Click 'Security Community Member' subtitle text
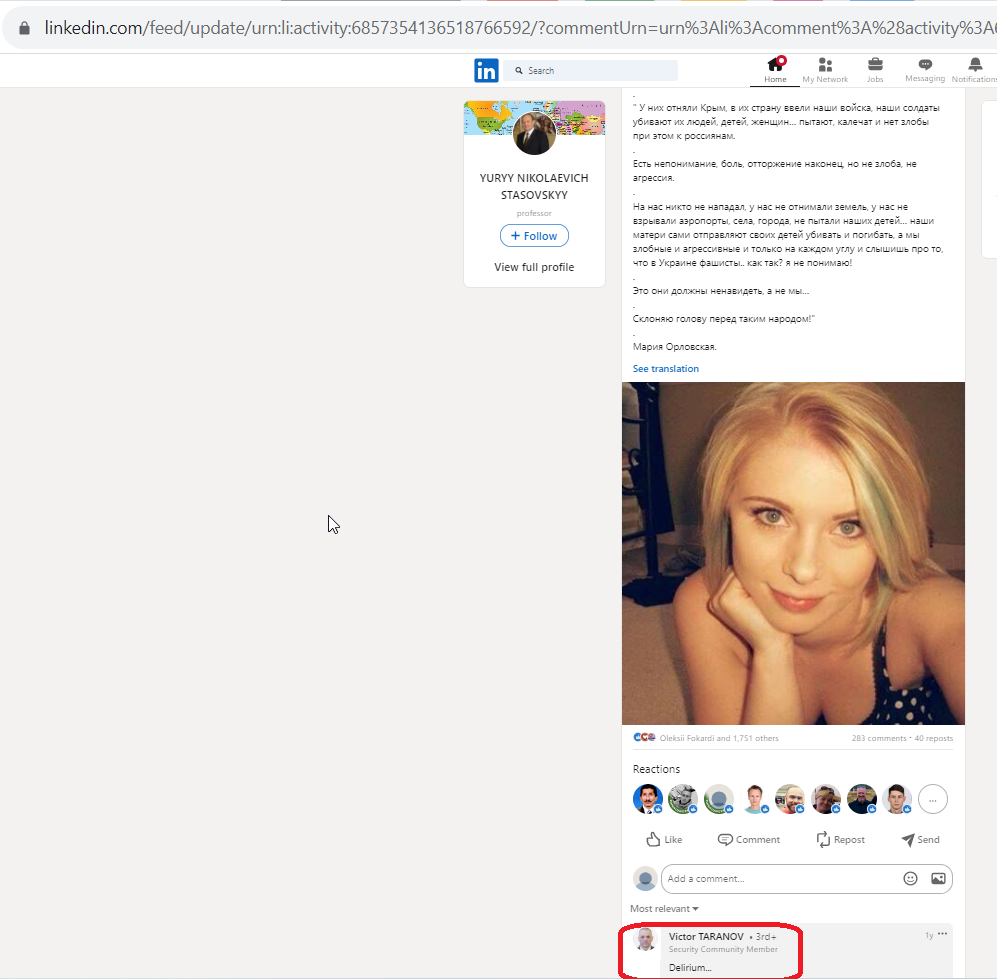 pos(723,949)
